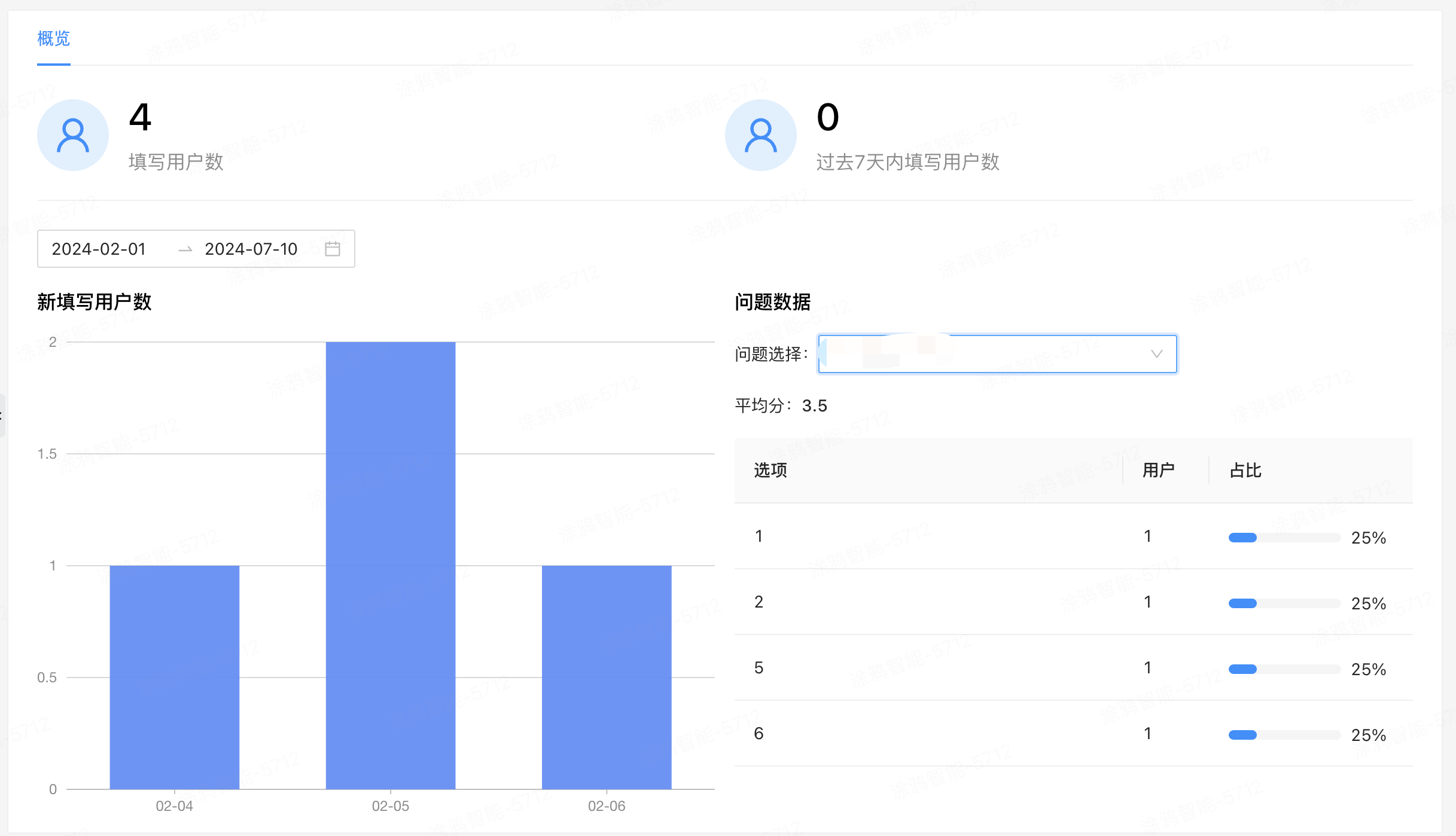This screenshot has height=836, width=1456.
Task: Click the progress bar for option 6
Action: coord(1284,735)
